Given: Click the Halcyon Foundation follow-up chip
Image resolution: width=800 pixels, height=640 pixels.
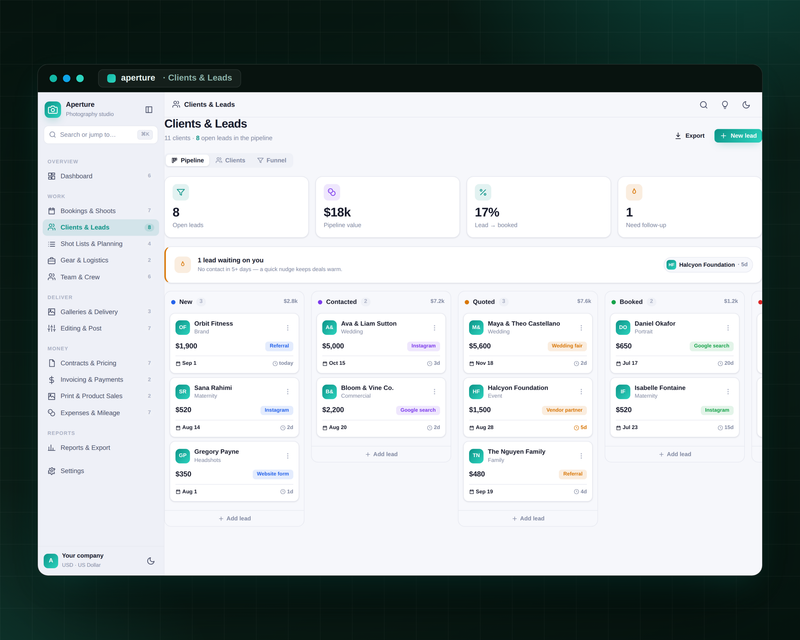Looking at the screenshot, I should [708, 264].
